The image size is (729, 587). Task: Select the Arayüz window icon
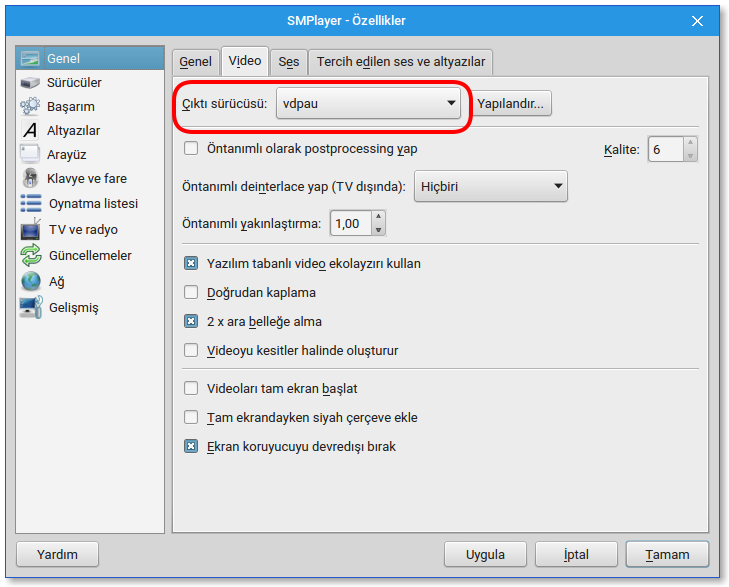click(x=30, y=154)
